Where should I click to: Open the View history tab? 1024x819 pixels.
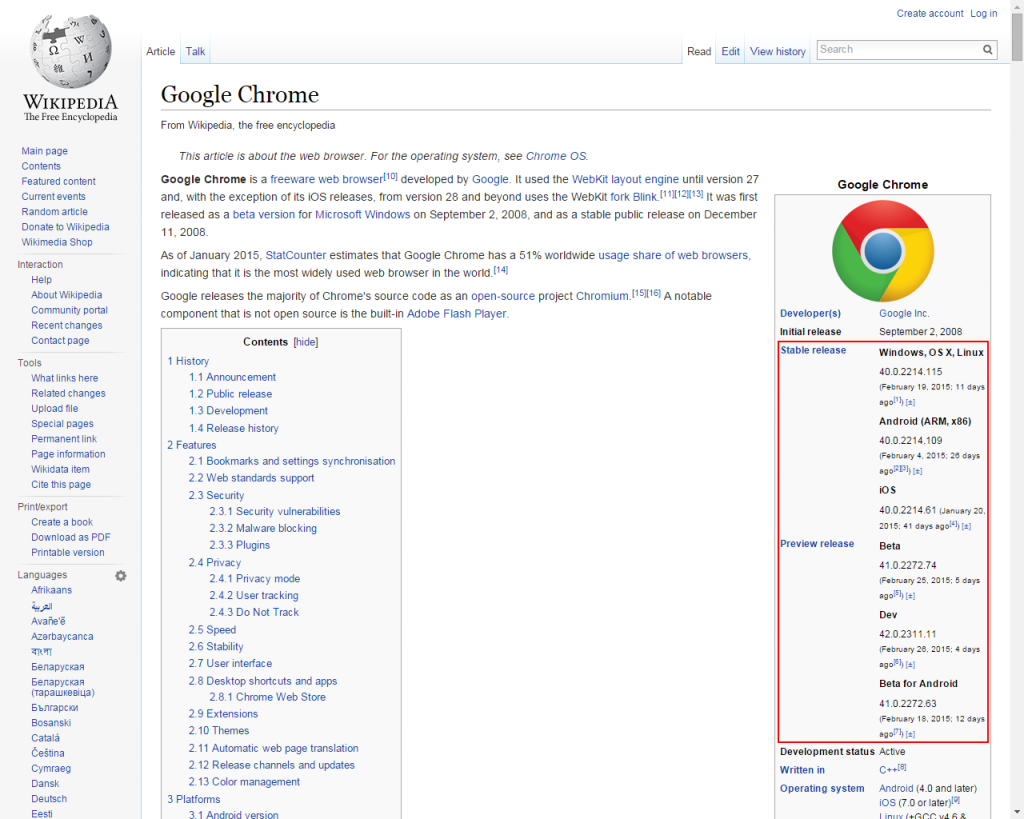(x=777, y=51)
